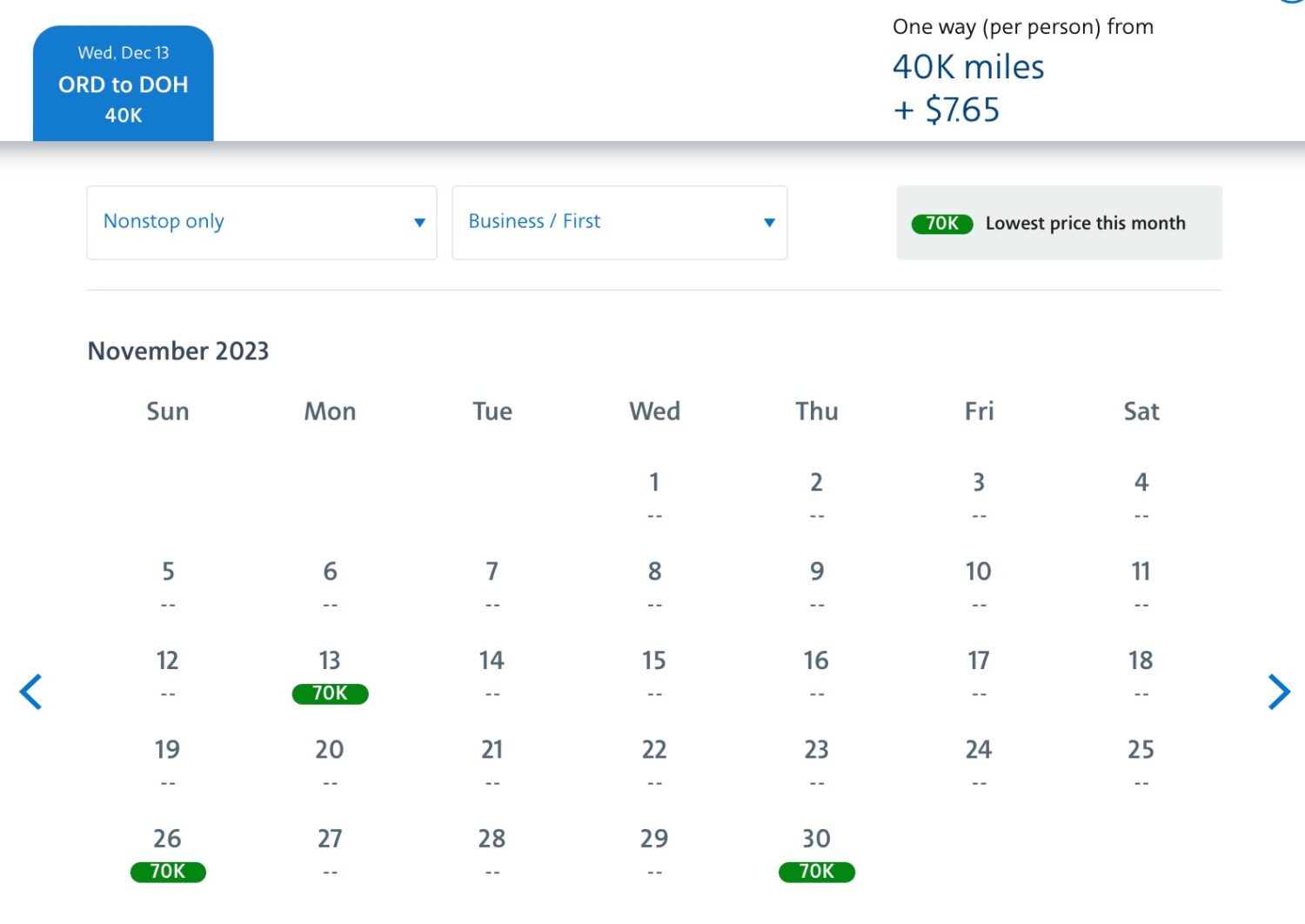Click the 40K miles price text
This screenshot has width=1305, height=924.
coord(968,66)
